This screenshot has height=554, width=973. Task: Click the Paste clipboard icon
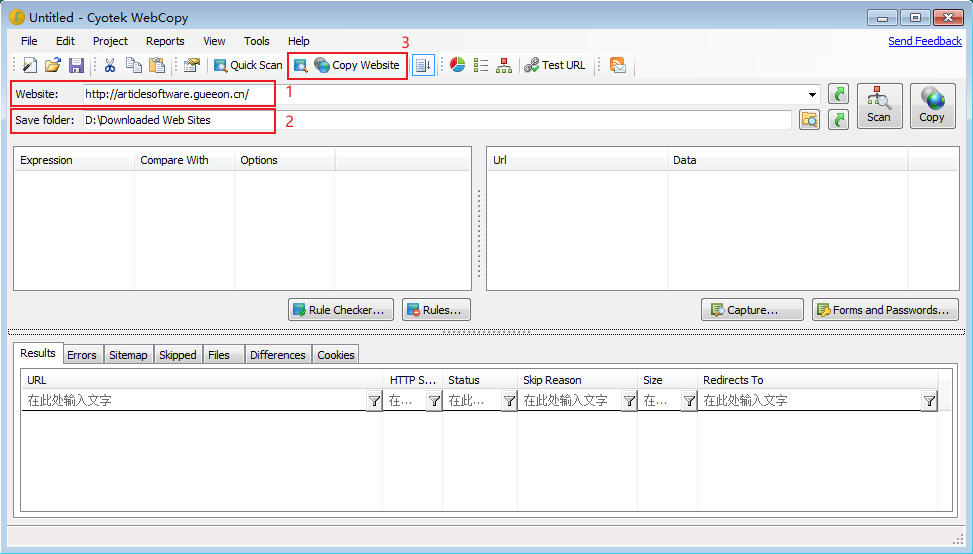pyautogui.click(x=157, y=65)
